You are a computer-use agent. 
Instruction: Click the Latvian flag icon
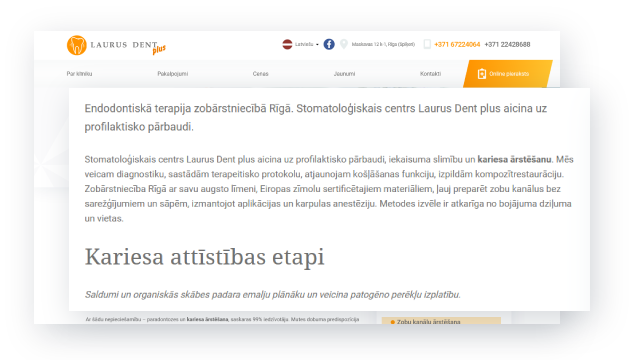(287, 44)
